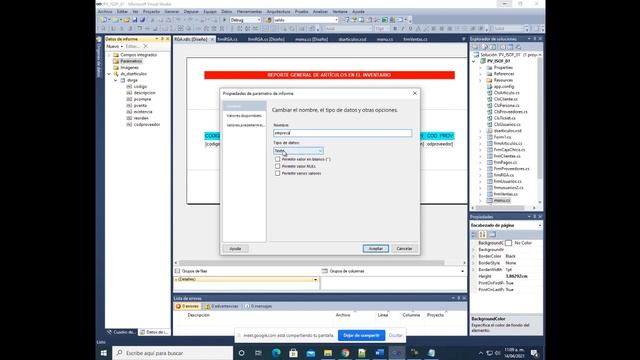Click the Open File icon in toolbar
The image size is (640, 360).
coord(127,20)
